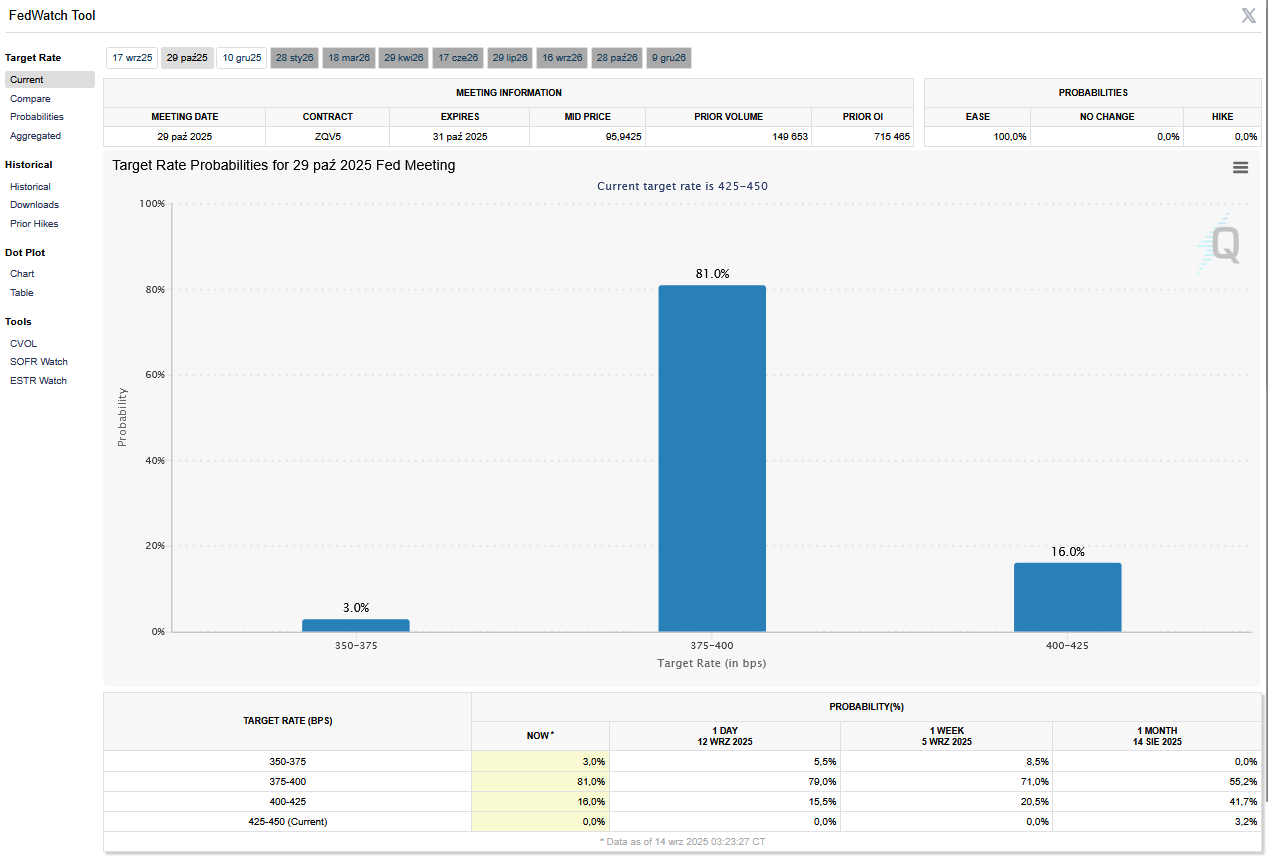
Task: Open the Dot Plot Chart link
Action: pyautogui.click(x=22, y=274)
